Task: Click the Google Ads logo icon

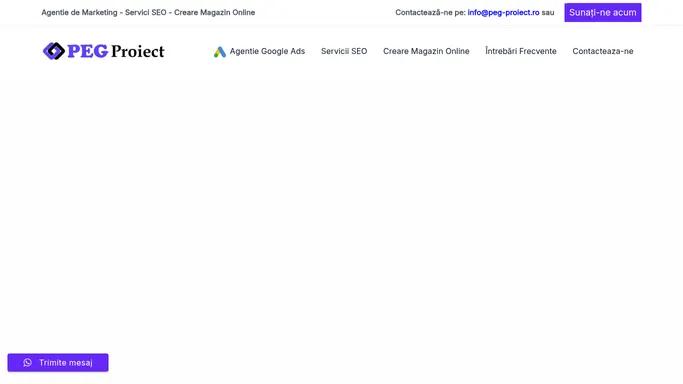Action: click(x=220, y=52)
